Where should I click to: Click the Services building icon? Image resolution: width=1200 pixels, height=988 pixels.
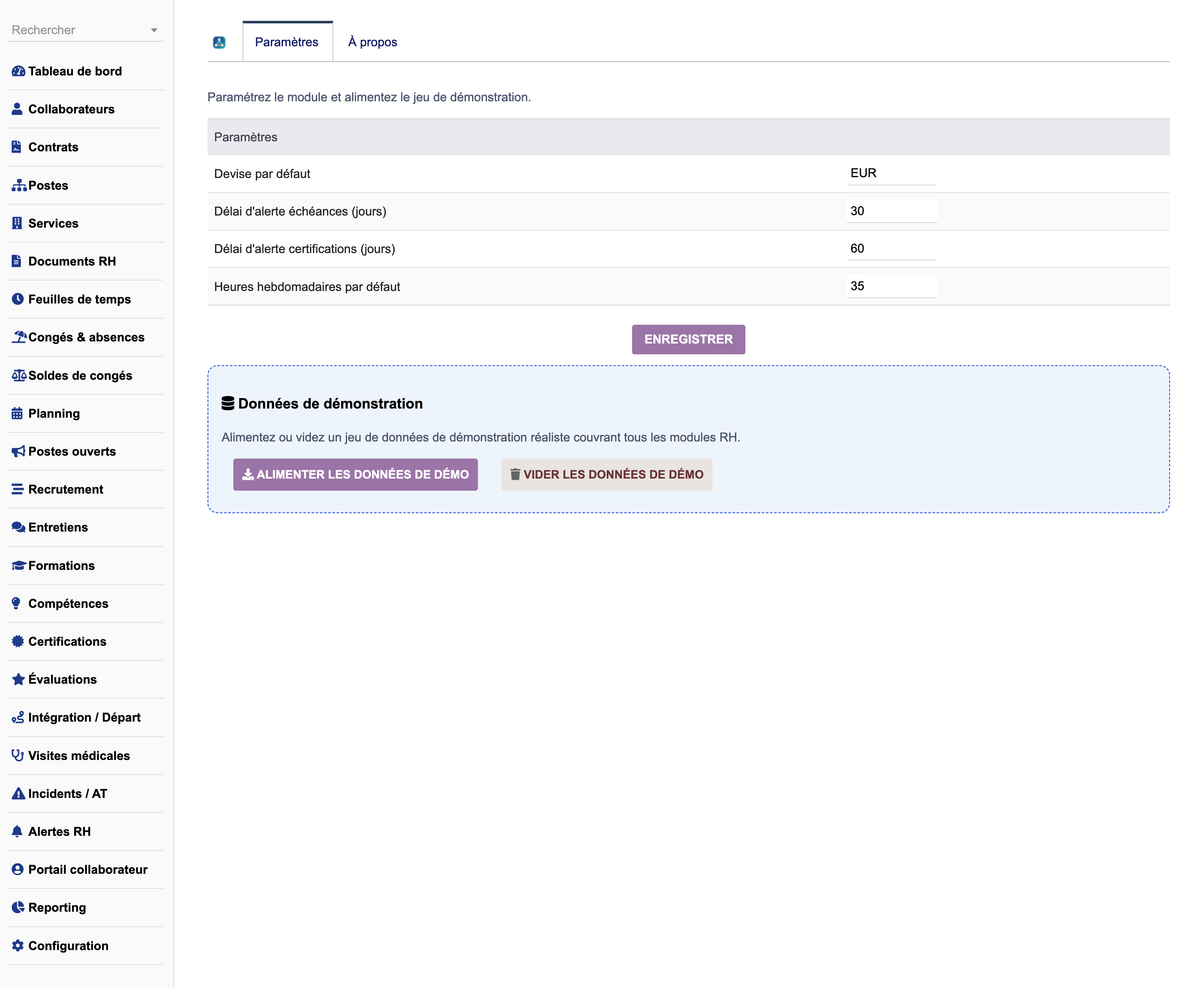(x=16, y=224)
